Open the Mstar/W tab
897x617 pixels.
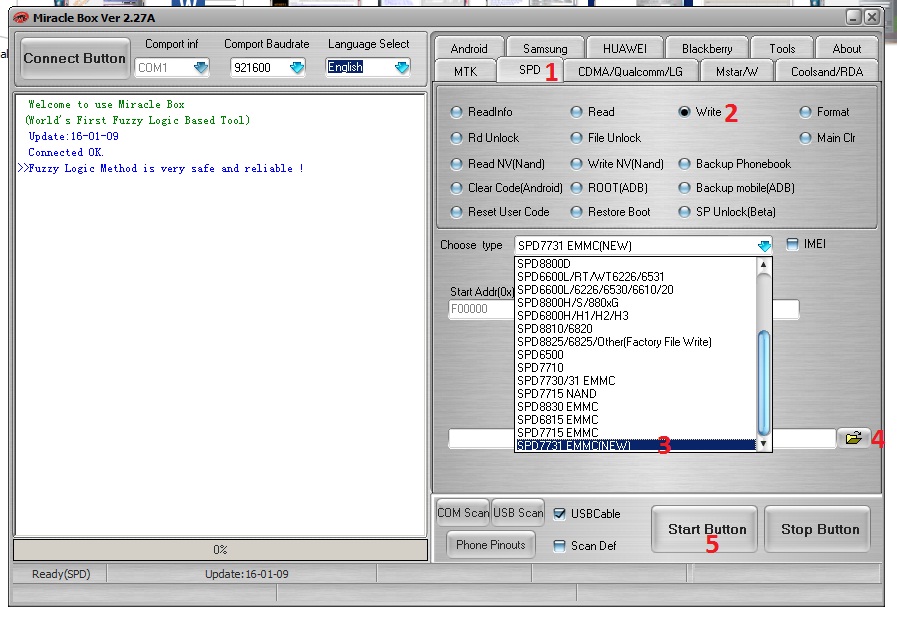click(x=737, y=71)
